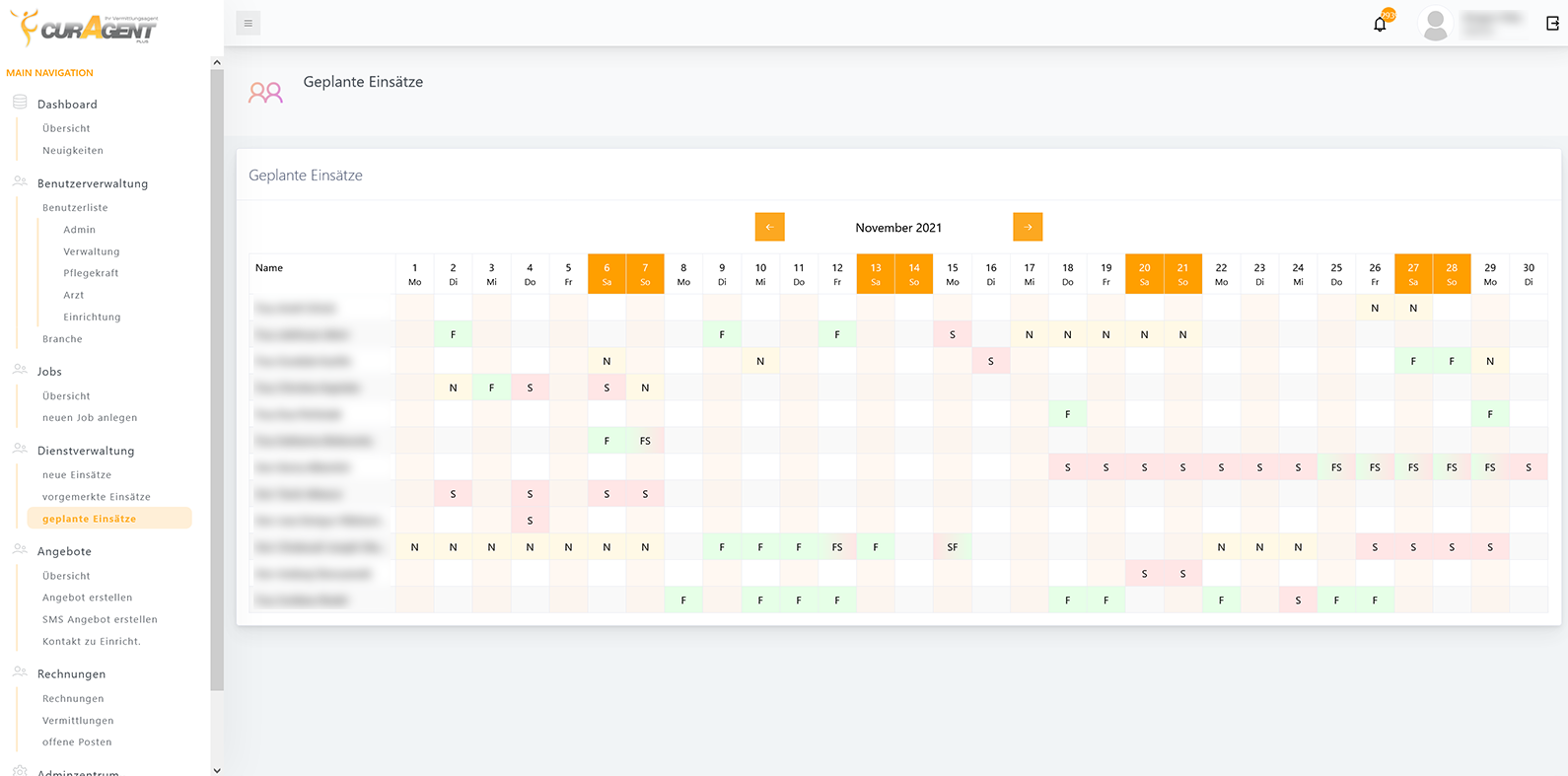This screenshot has height=776, width=1568.
Task: Go to previous month with left arrow
Action: (769, 227)
